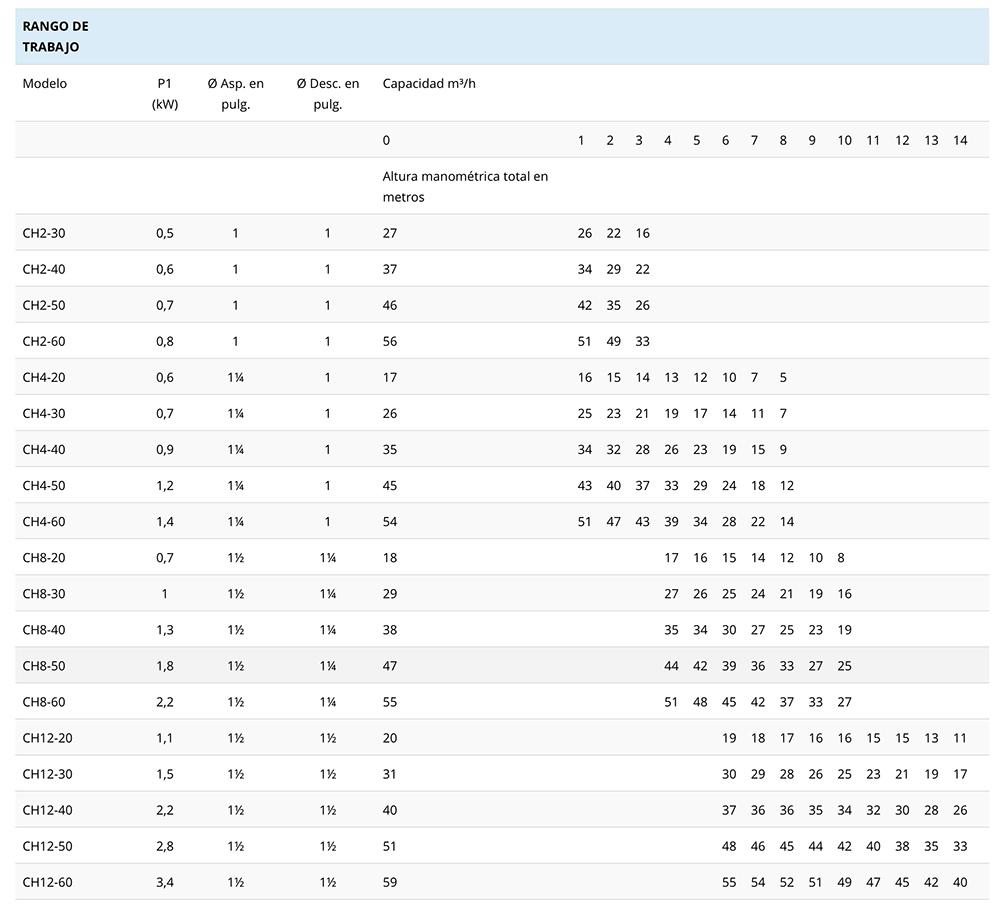
Task: Click value 49 at capacity 2 for CH2-60
Action: tap(614, 341)
